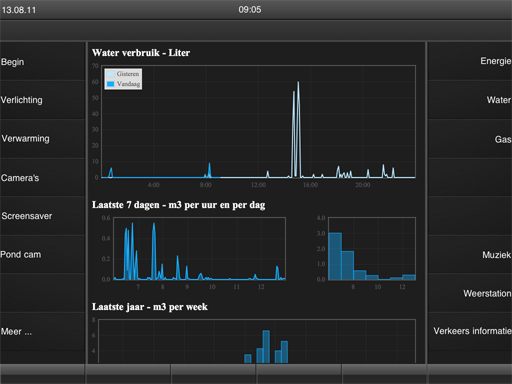Go to Weerstation
This screenshot has height=384, width=512.
(x=470, y=293)
